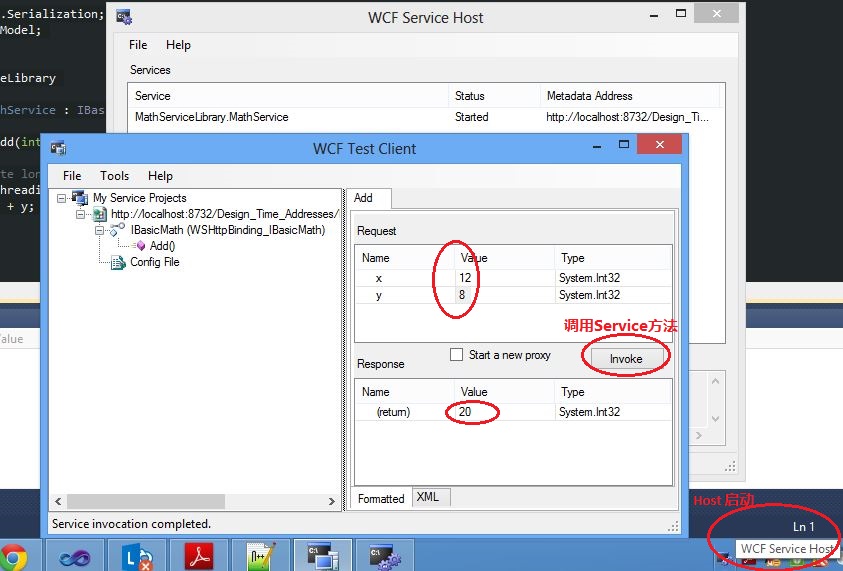
Task: Click the Config File document icon
Action: coord(118,262)
